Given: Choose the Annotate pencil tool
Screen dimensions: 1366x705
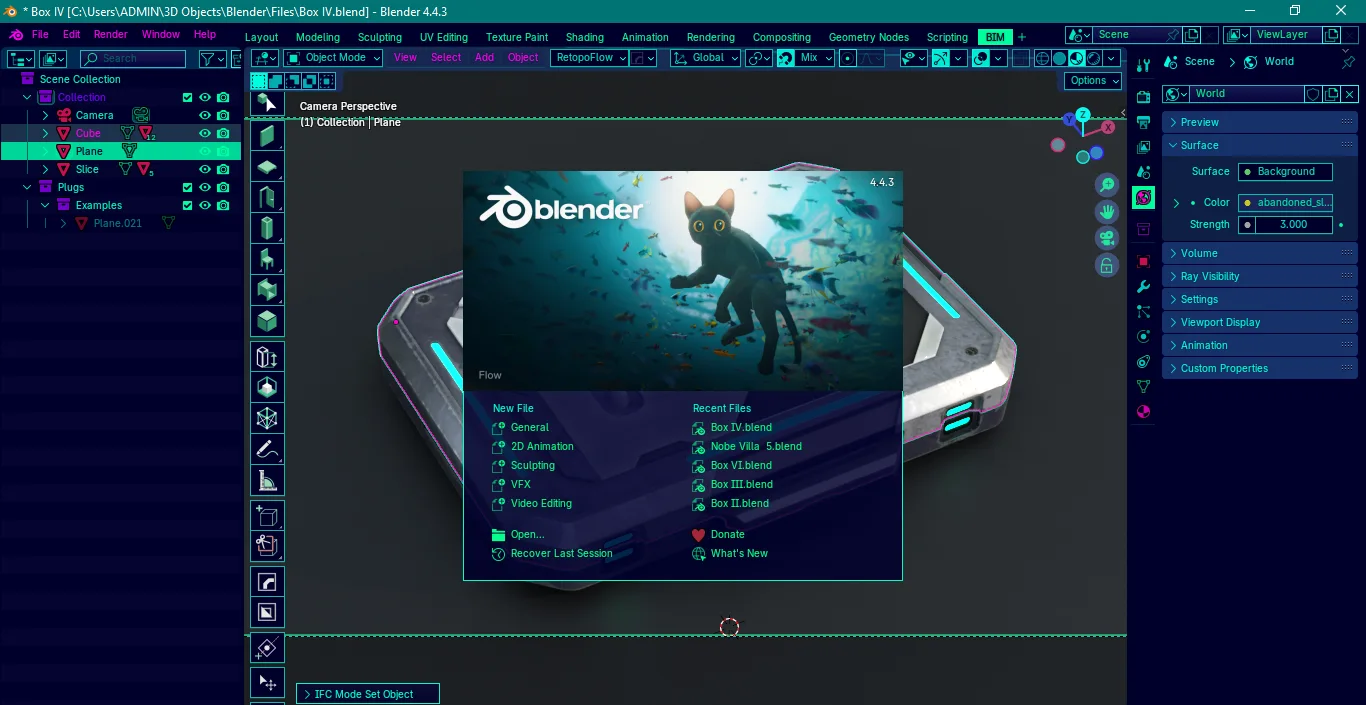Looking at the screenshot, I should coord(267,450).
